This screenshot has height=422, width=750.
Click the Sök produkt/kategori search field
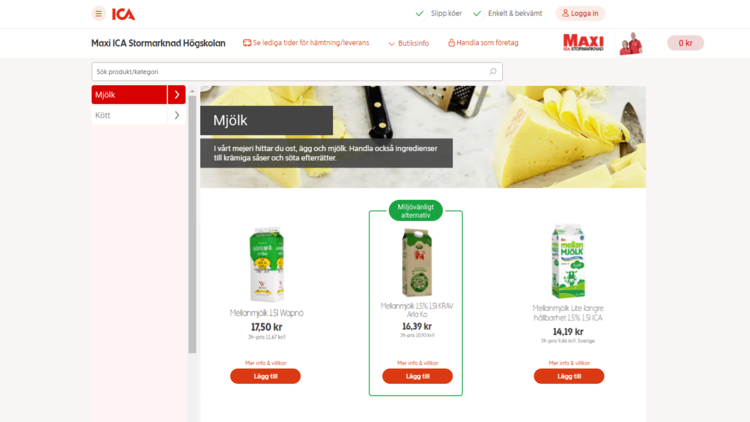(x=297, y=72)
